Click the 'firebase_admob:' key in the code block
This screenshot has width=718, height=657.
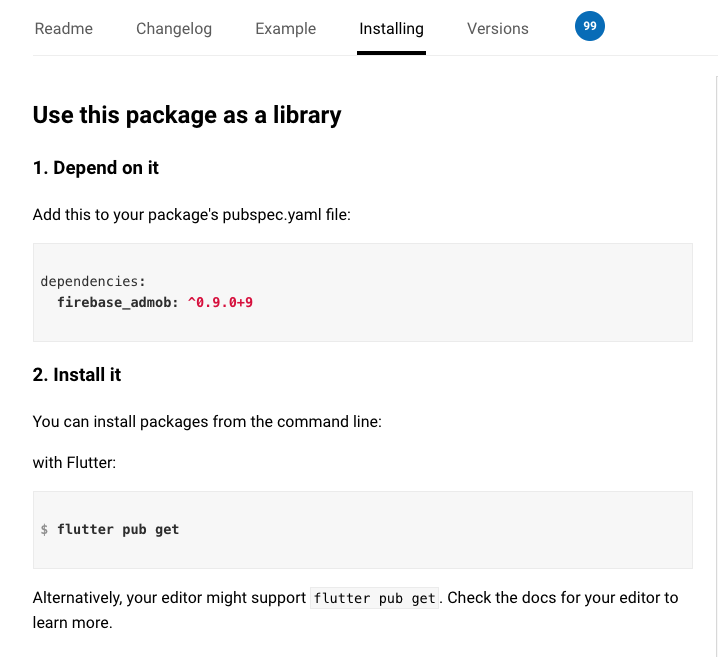118,302
